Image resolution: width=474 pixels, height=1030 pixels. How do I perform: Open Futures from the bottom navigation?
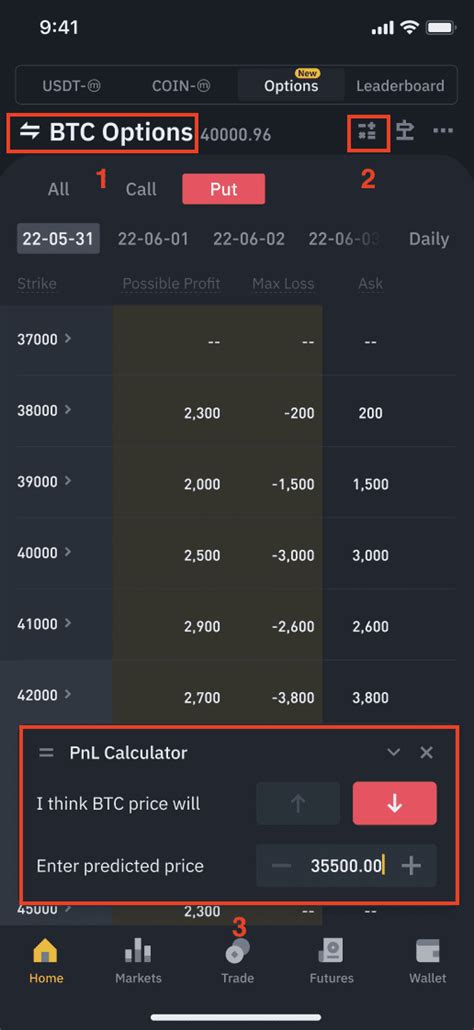(332, 960)
